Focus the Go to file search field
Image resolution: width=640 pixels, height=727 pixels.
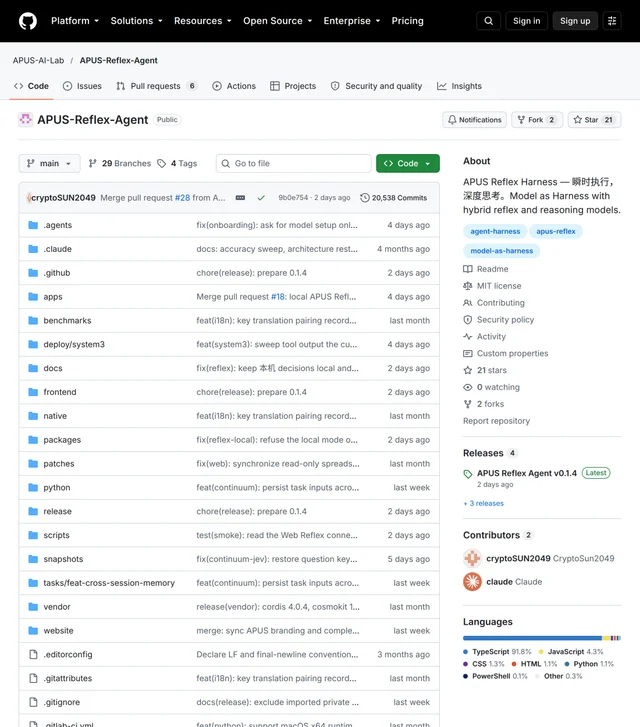click(x=294, y=163)
